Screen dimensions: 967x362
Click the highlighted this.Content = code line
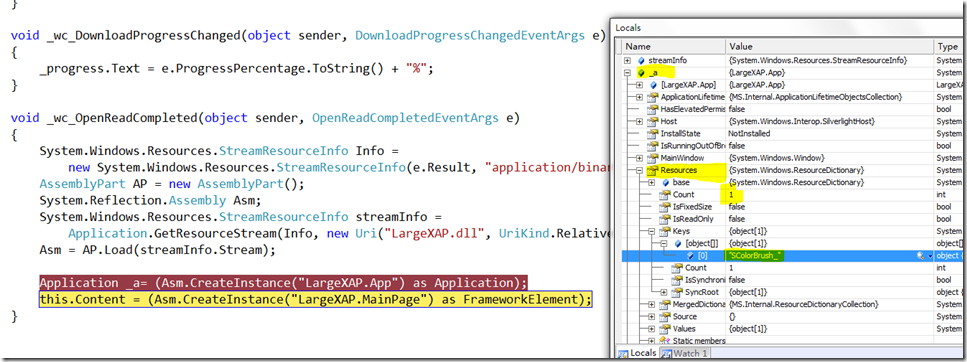[x=315, y=300]
